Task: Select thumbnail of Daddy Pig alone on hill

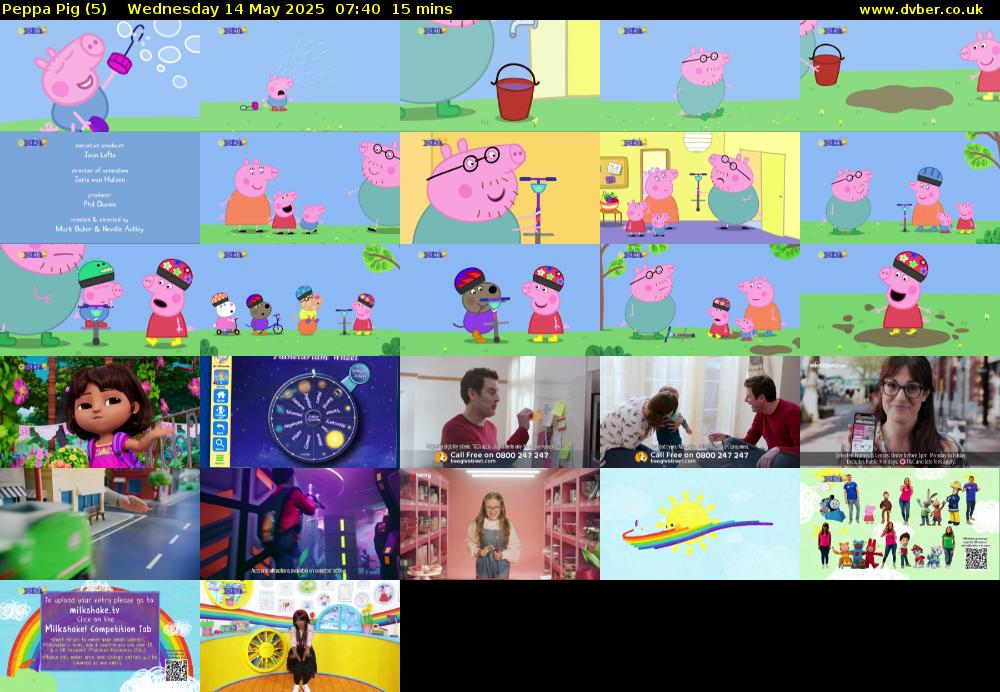Action: [x=700, y=76]
